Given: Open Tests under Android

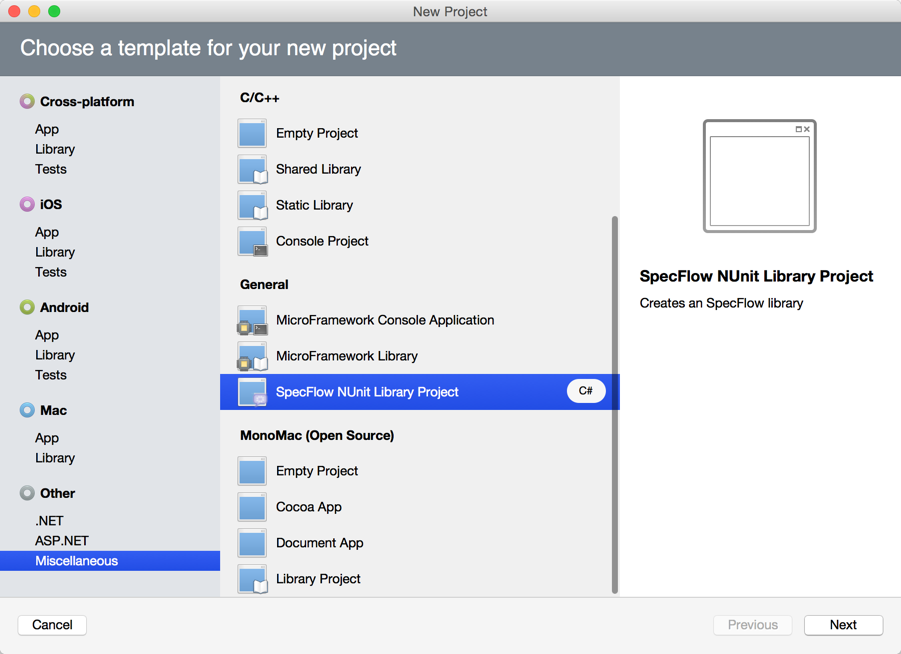Looking at the screenshot, I should (51, 375).
